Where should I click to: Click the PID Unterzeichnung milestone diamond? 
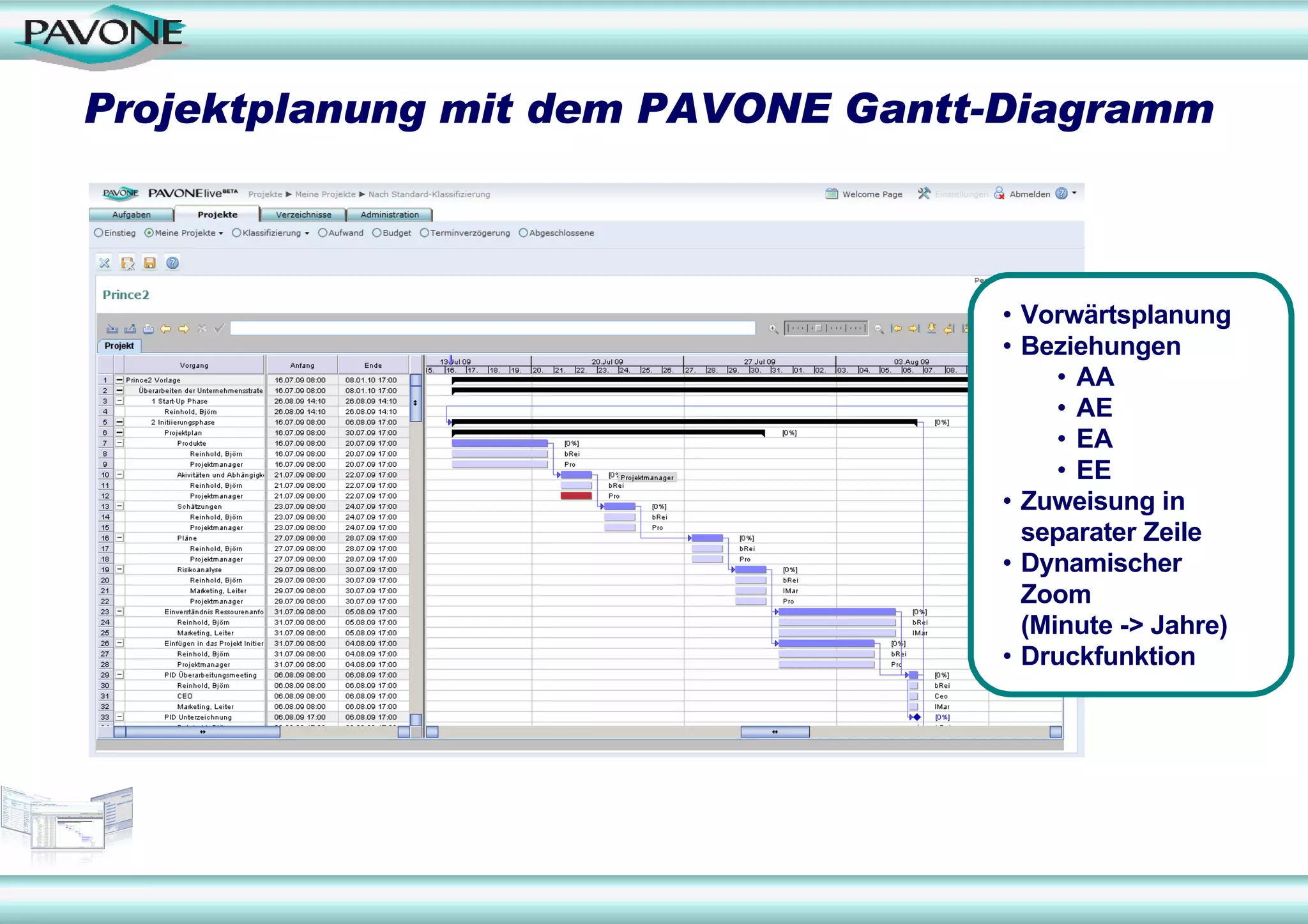[916, 717]
